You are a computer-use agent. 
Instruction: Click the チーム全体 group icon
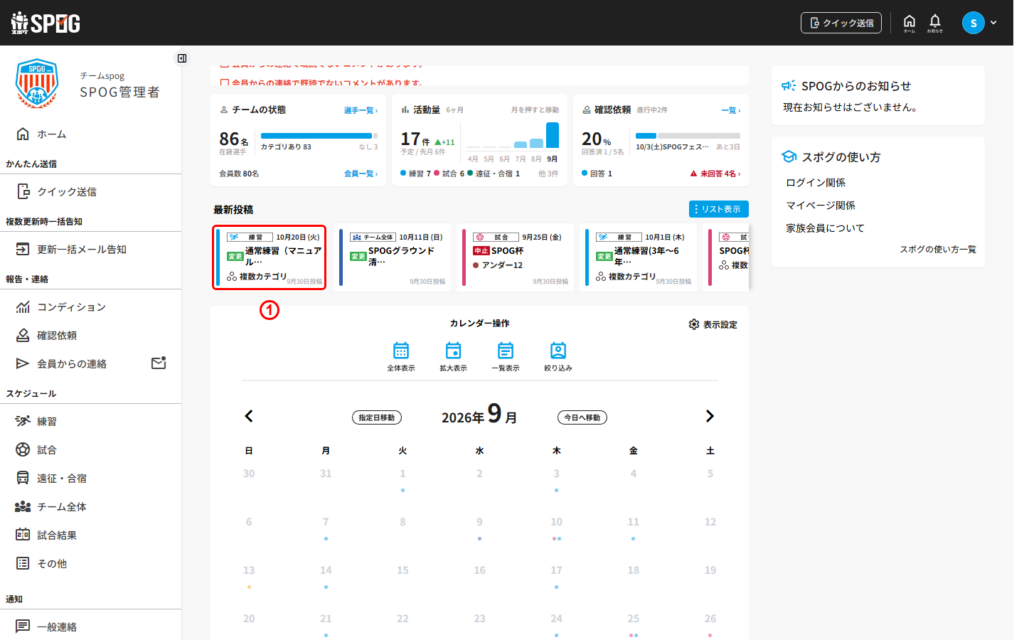[x=23, y=507]
